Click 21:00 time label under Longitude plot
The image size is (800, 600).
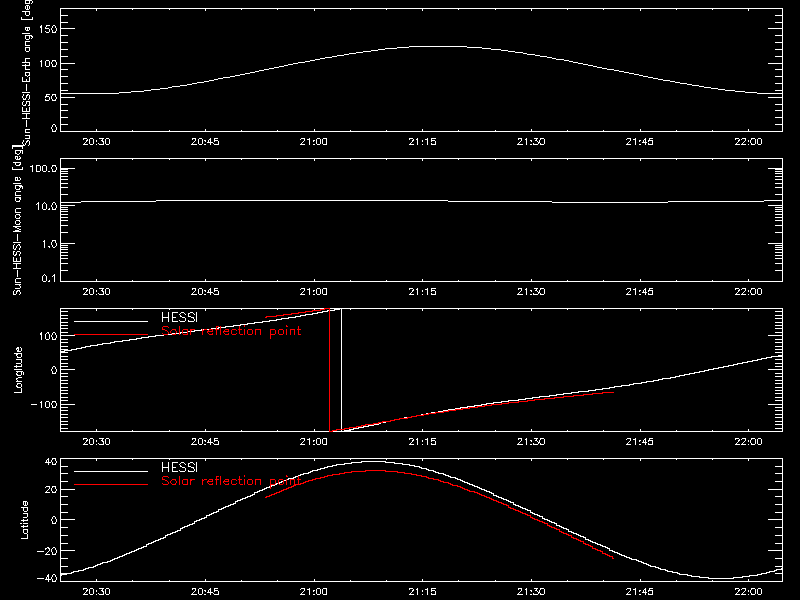(314, 442)
